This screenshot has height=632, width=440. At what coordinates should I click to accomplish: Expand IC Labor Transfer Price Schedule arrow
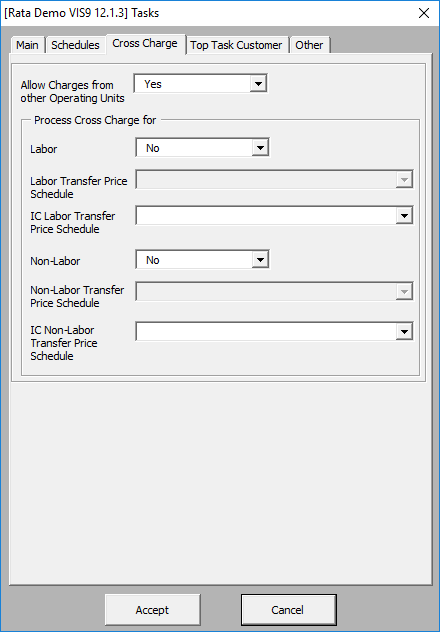point(404,216)
